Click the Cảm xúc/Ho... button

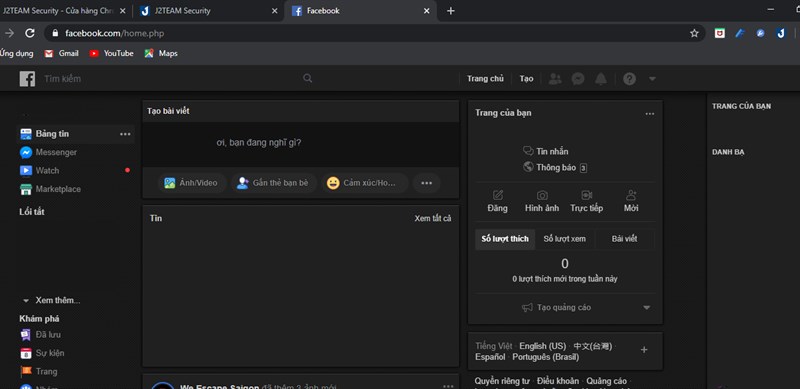tap(364, 183)
